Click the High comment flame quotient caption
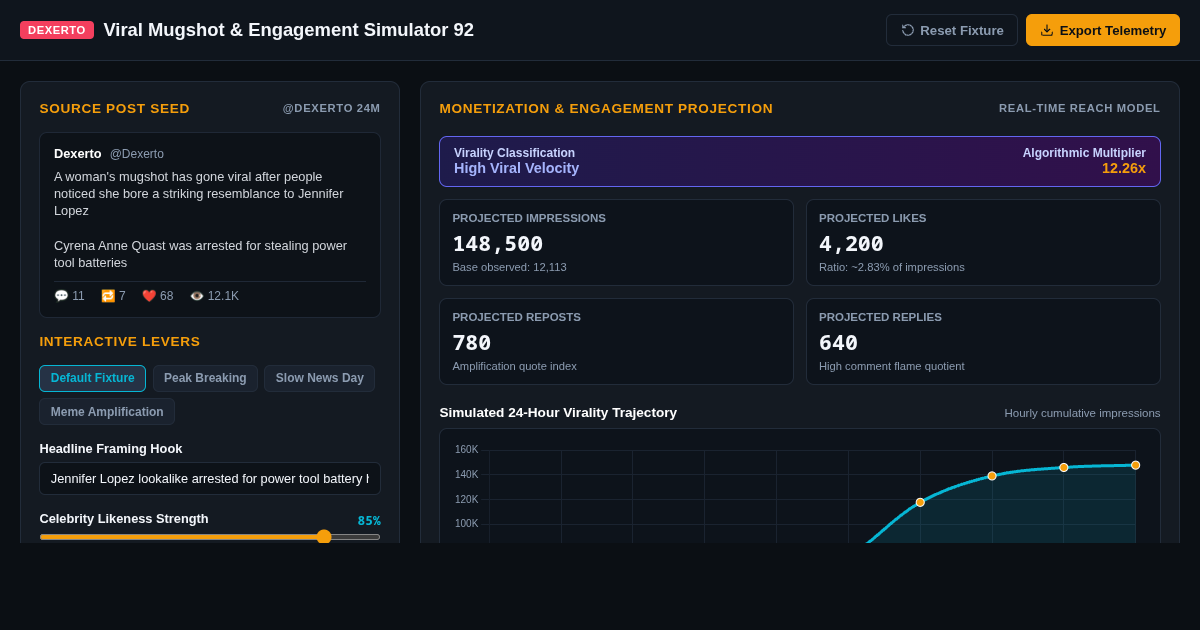Viewport: 1200px width, 630px height. point(892,366)
